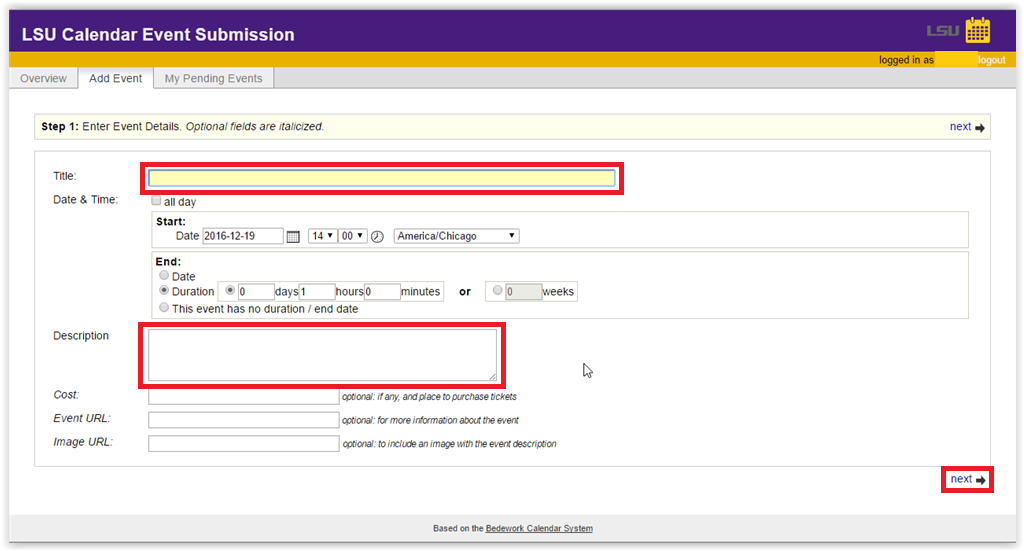Open the Bedework Calendar System link
The height and width of the screenshot is (551, 1024).
(x=539, y=528)
